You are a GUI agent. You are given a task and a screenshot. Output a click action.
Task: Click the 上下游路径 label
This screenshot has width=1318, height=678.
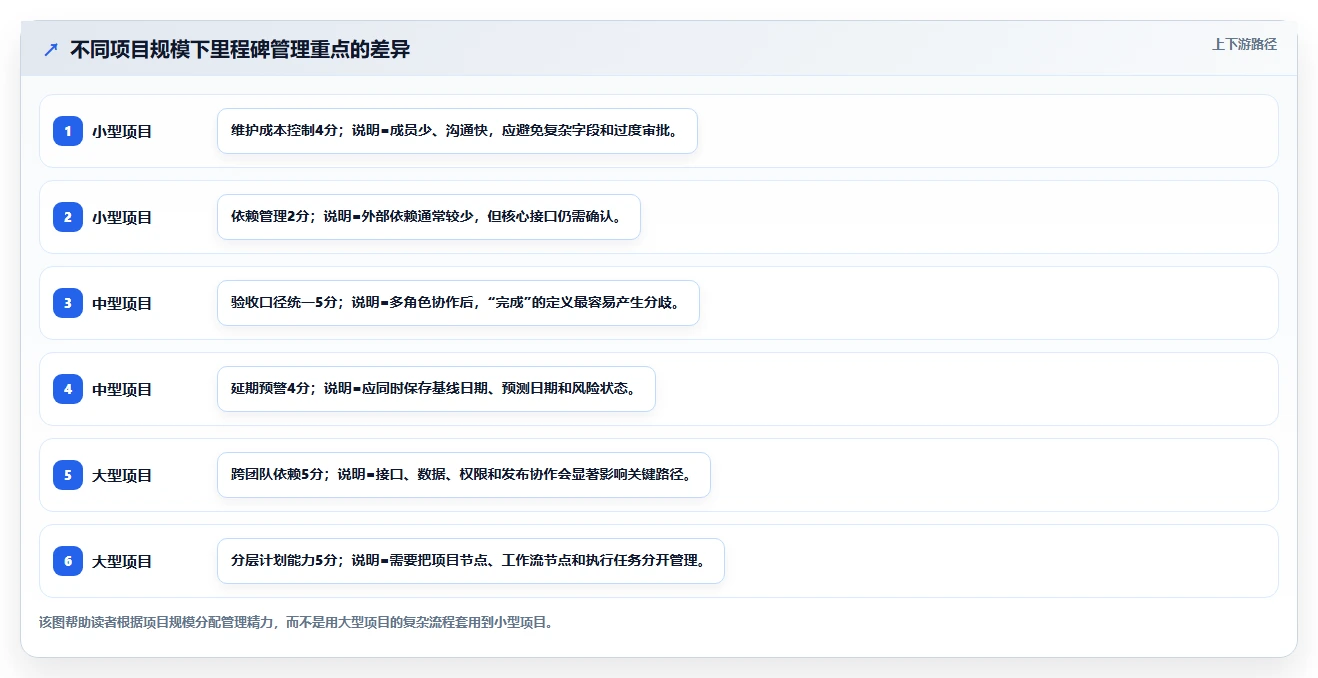point(1244,44)
